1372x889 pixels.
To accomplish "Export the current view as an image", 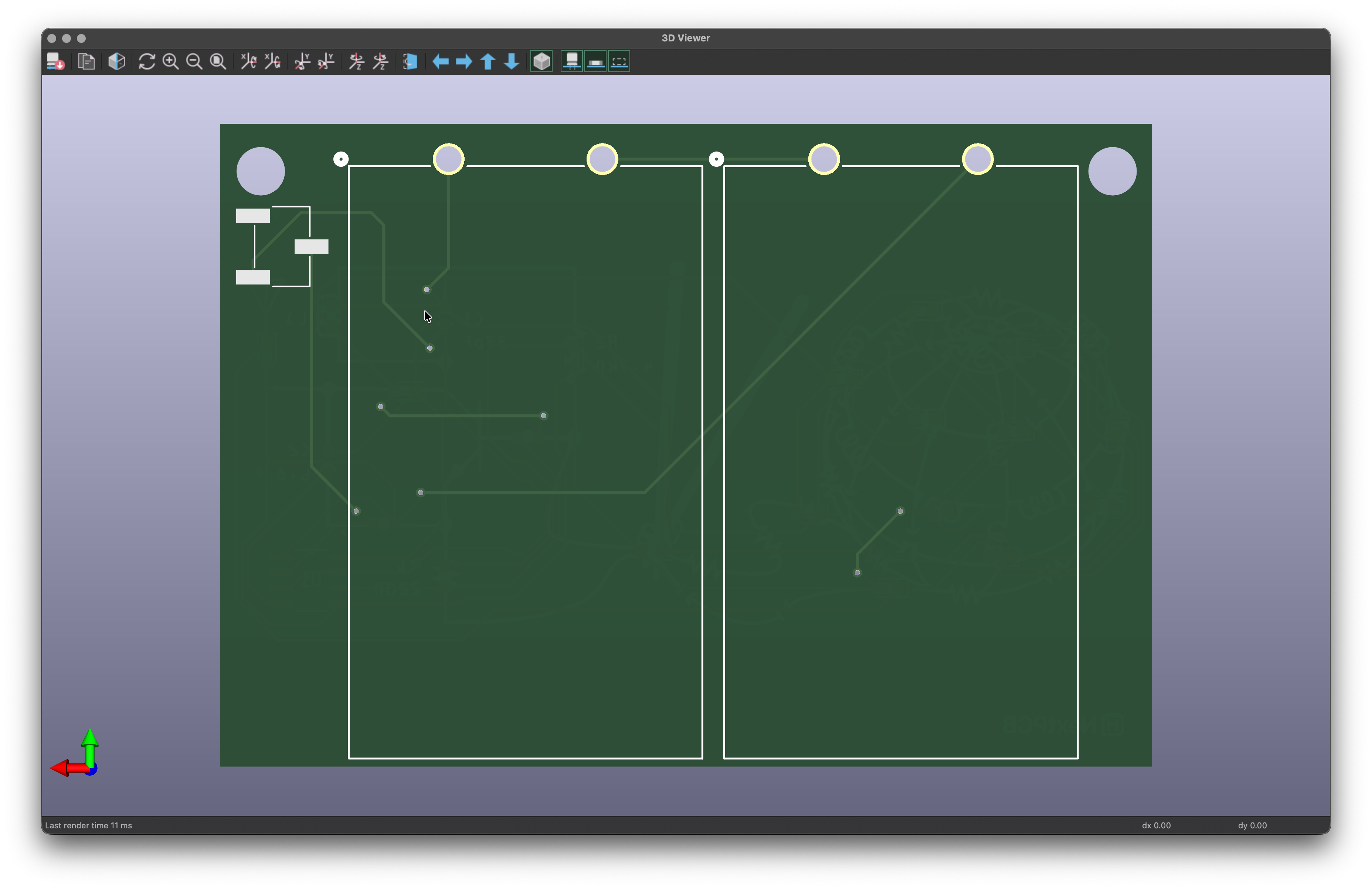I will pyautogui.click(x=56, y=62).
